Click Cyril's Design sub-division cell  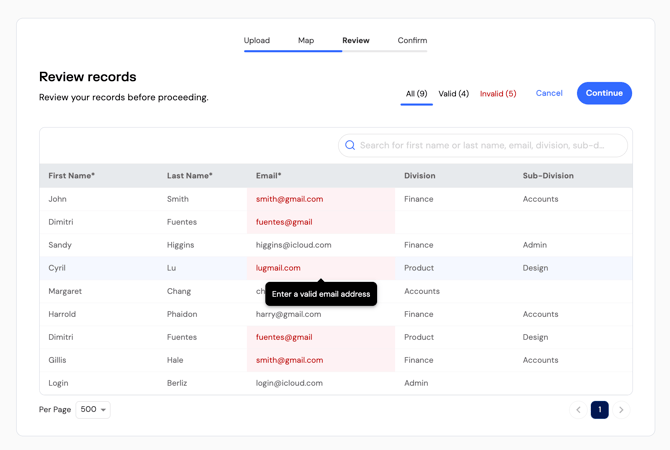[x=535, y=268]
